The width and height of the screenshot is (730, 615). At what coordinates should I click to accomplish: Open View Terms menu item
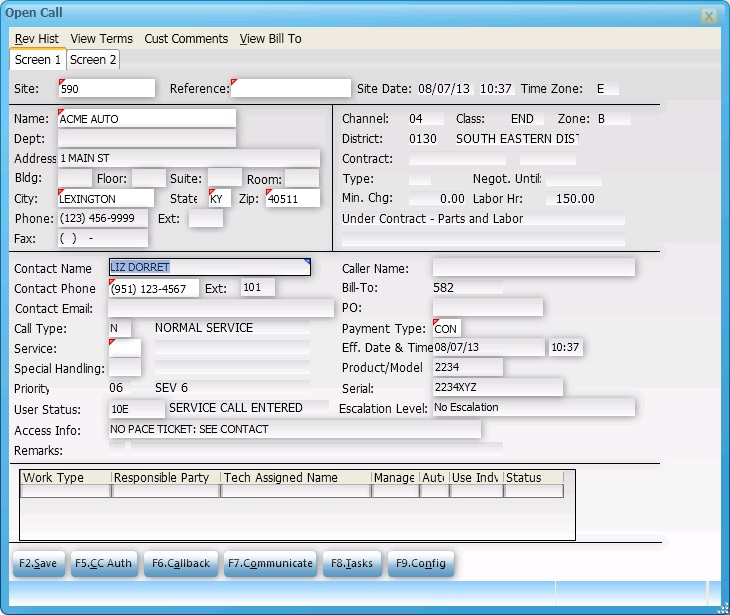pyautogui.click(x=101, y=39)
